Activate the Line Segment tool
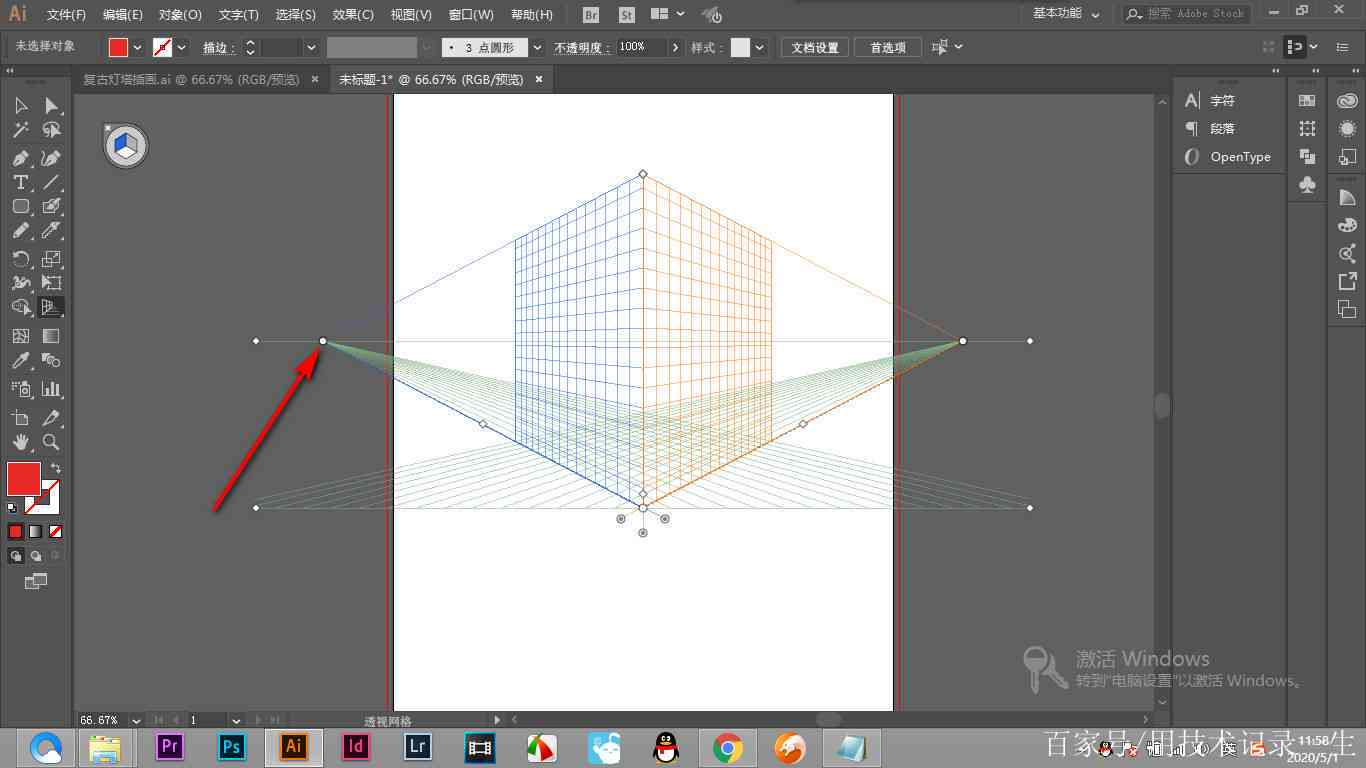 (x=51, y=182)
